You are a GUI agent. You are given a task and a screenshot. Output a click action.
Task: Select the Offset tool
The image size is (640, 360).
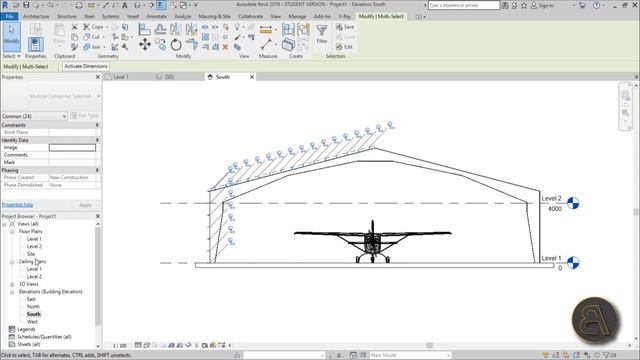(160, 29)
